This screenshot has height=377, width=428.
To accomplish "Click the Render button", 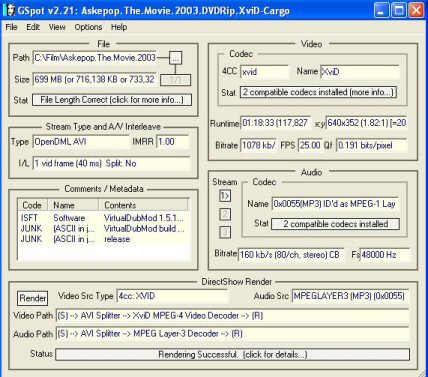I will click(x=32, y=298).
